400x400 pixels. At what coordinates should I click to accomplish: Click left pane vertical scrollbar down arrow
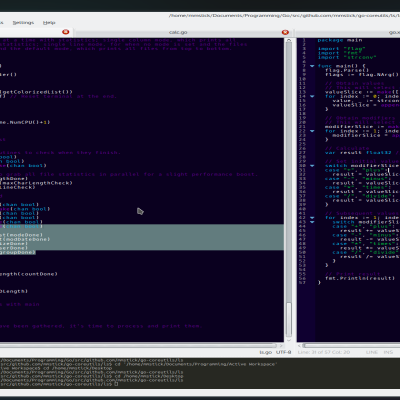pos(289,340)
